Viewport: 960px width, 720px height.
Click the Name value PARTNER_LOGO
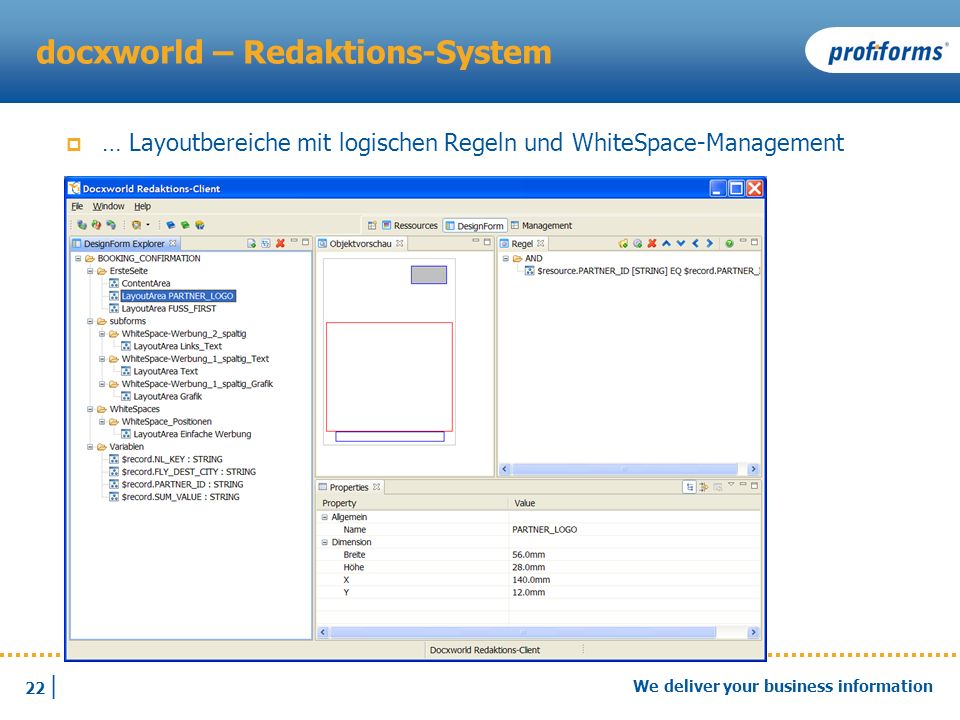[544, 530]
